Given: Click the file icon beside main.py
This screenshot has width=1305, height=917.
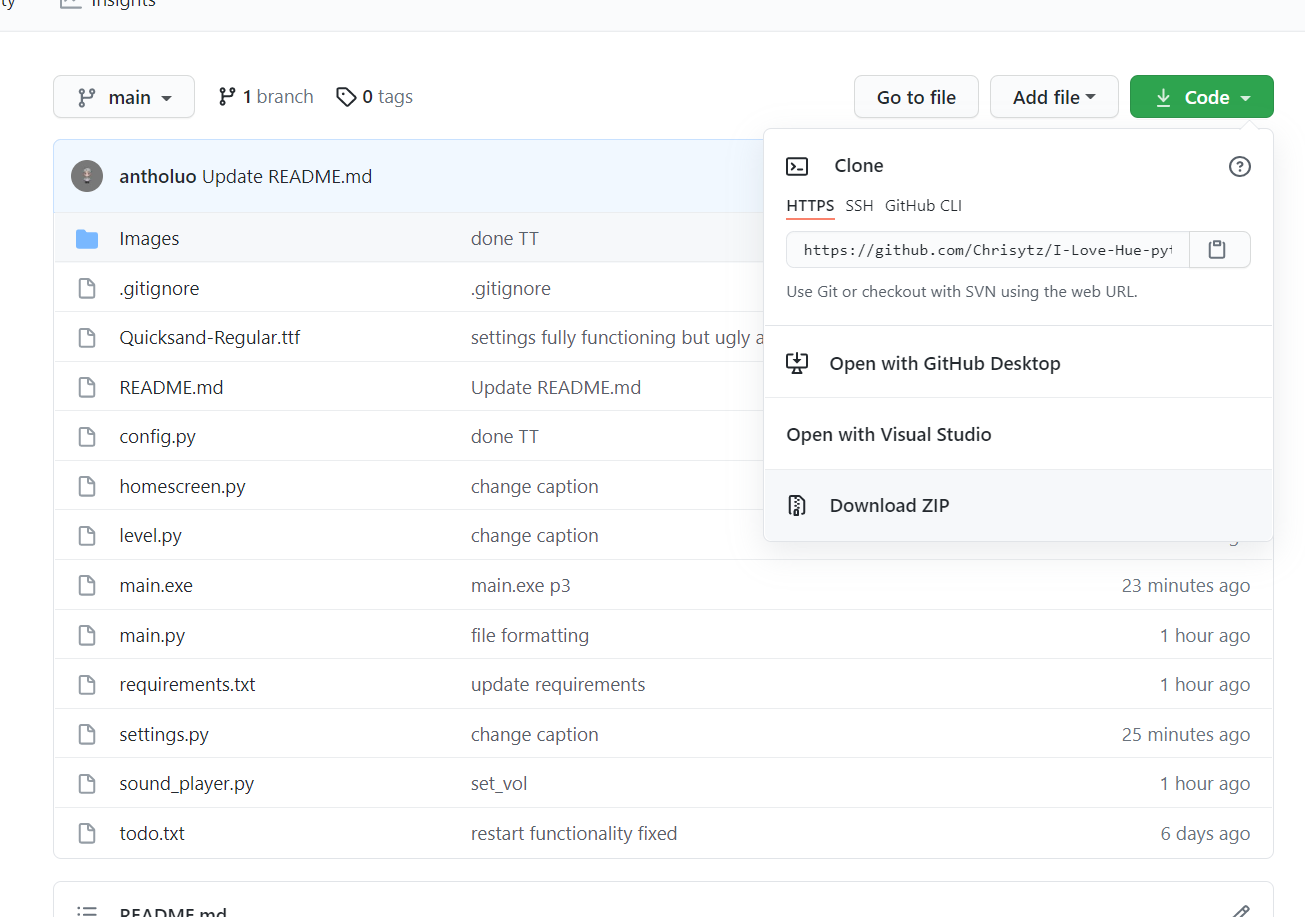Looking at the screenshot, I should pyautogui.click(x=87, y=635).
